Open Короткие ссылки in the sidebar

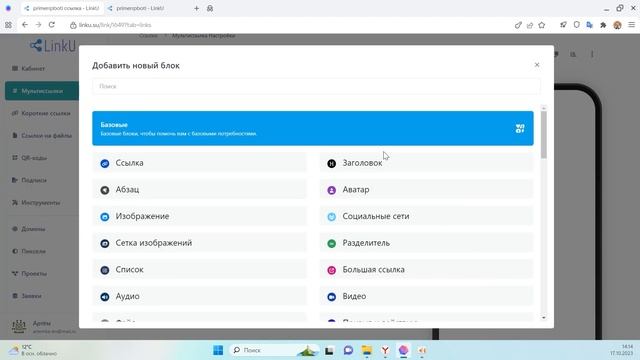(41, 113)
